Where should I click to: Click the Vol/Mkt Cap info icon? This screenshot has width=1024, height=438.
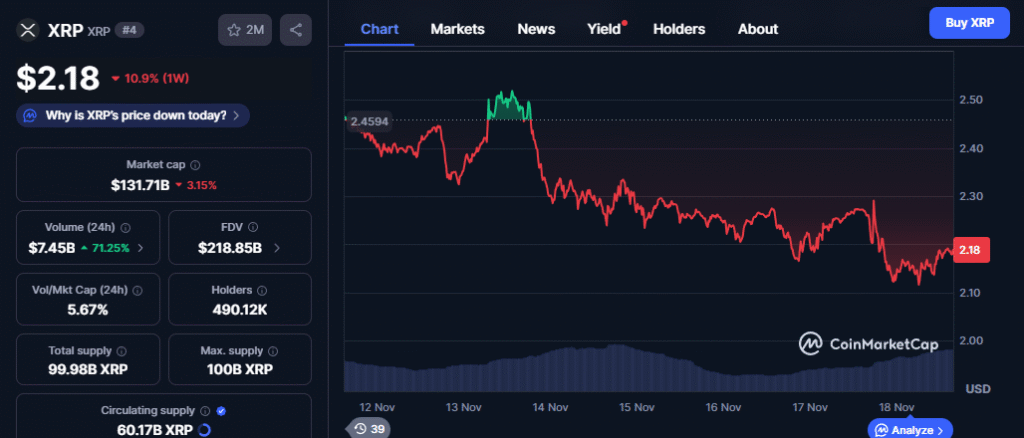point(138,290)
